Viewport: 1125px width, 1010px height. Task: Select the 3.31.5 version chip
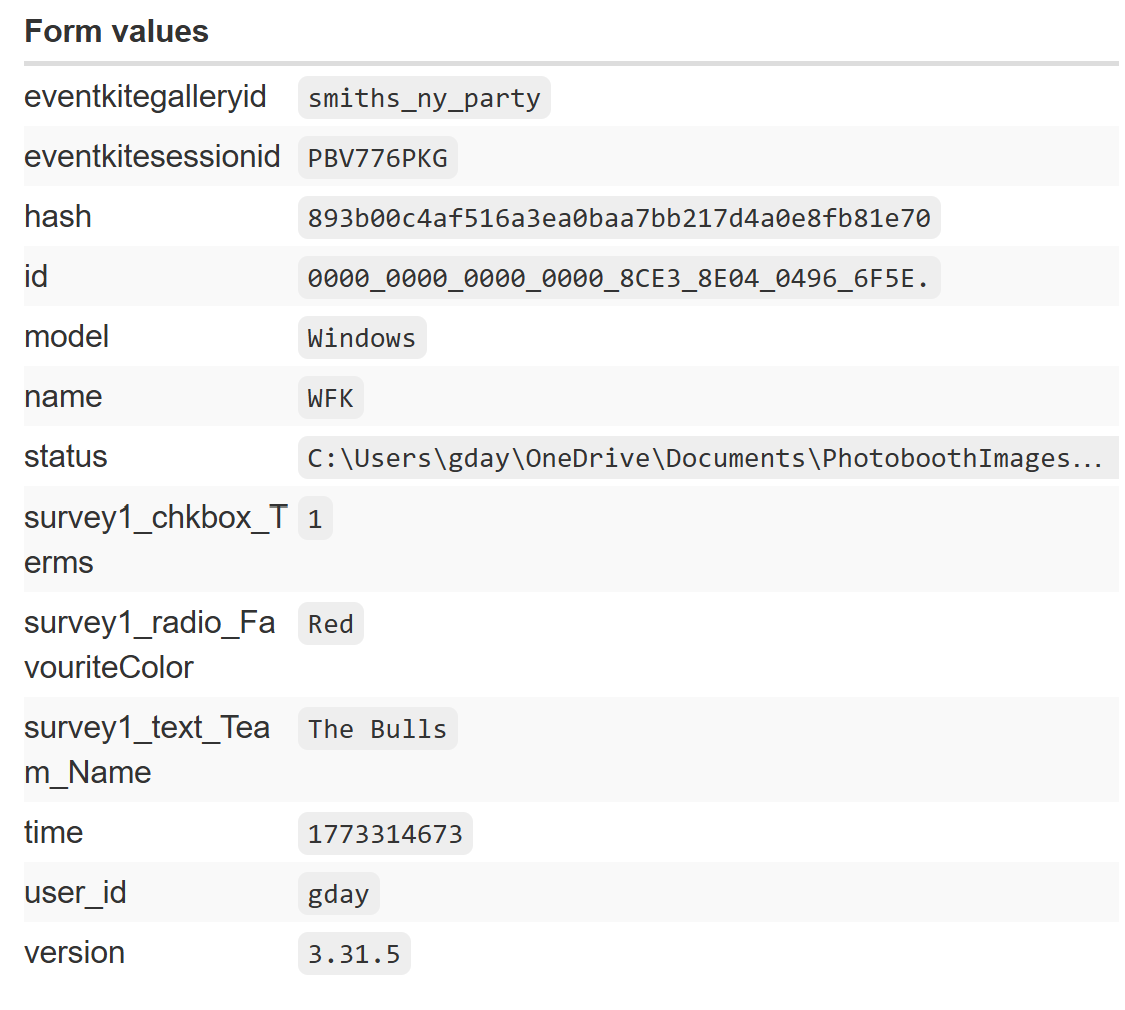tap(354, 953)
